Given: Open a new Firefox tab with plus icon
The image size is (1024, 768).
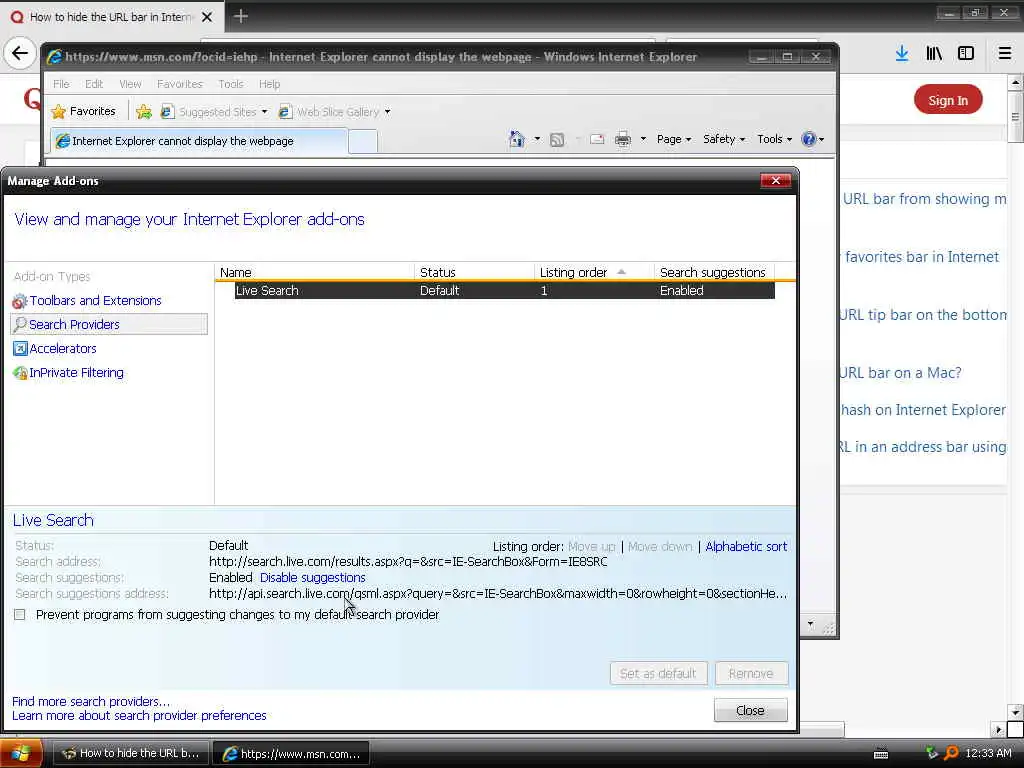Looking at the screenshot, I should [240, 16].
